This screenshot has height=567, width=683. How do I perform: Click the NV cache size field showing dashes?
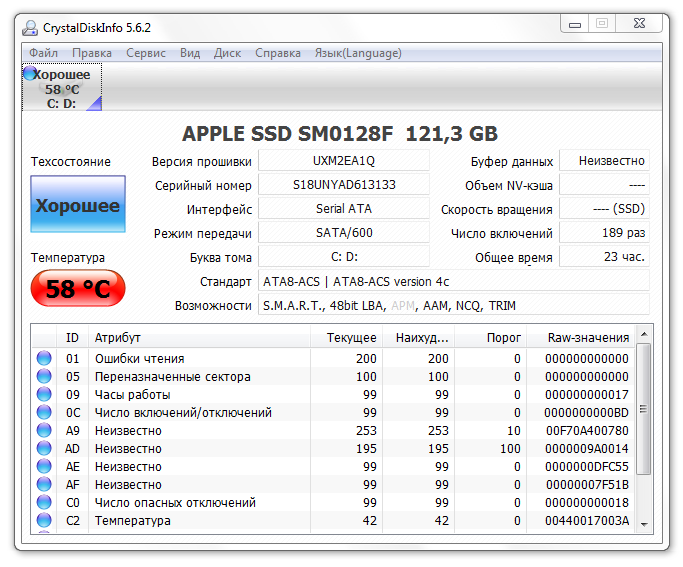604,185
